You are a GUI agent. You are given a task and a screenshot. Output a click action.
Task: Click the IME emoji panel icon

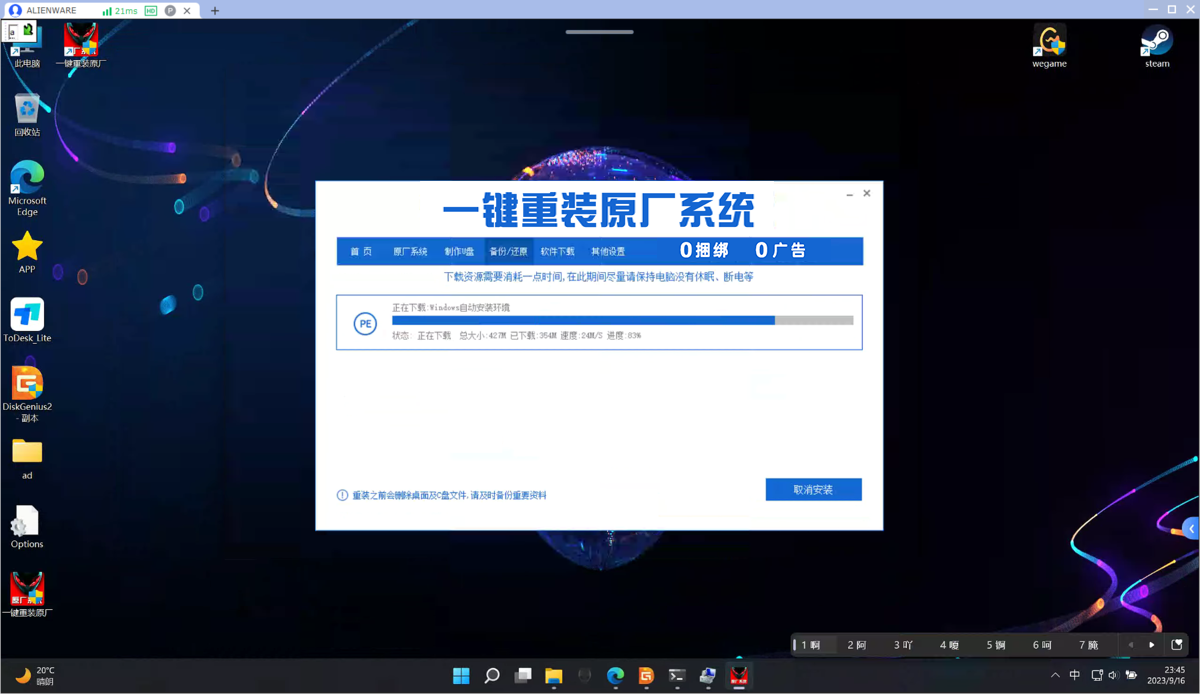coord(1177,645)
